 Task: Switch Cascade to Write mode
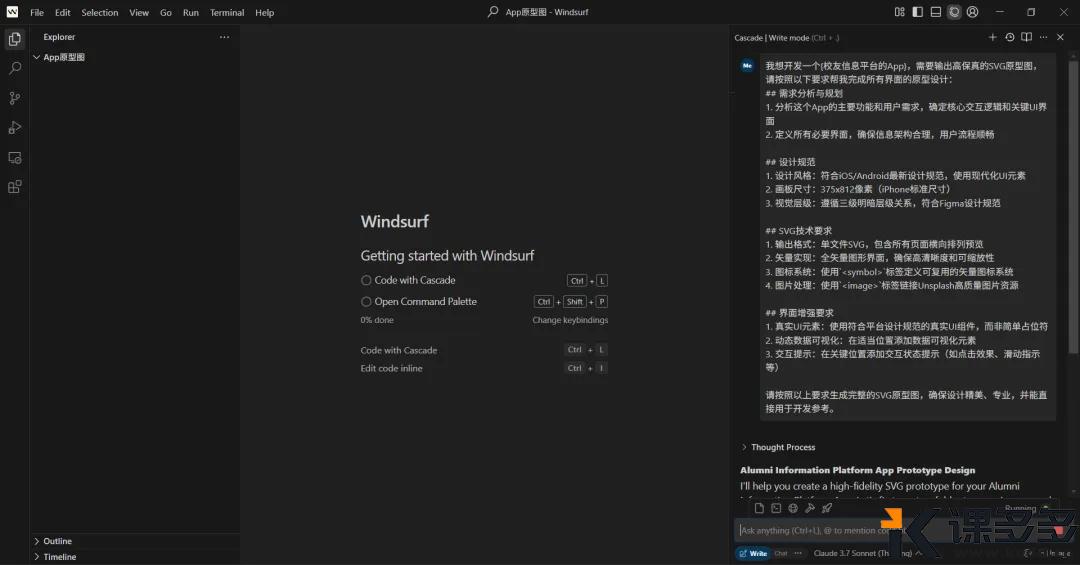[x=753, y=553]
